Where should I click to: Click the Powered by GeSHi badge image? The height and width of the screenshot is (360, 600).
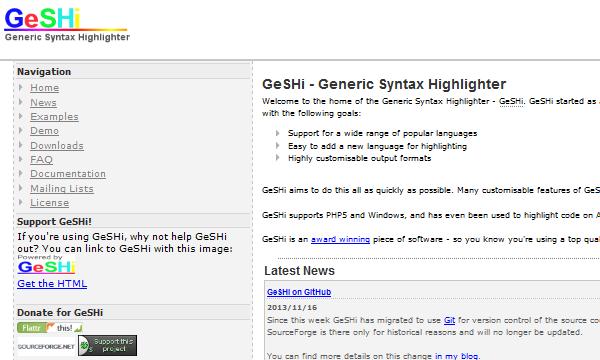pyautogui.click(x=46, y=264)
